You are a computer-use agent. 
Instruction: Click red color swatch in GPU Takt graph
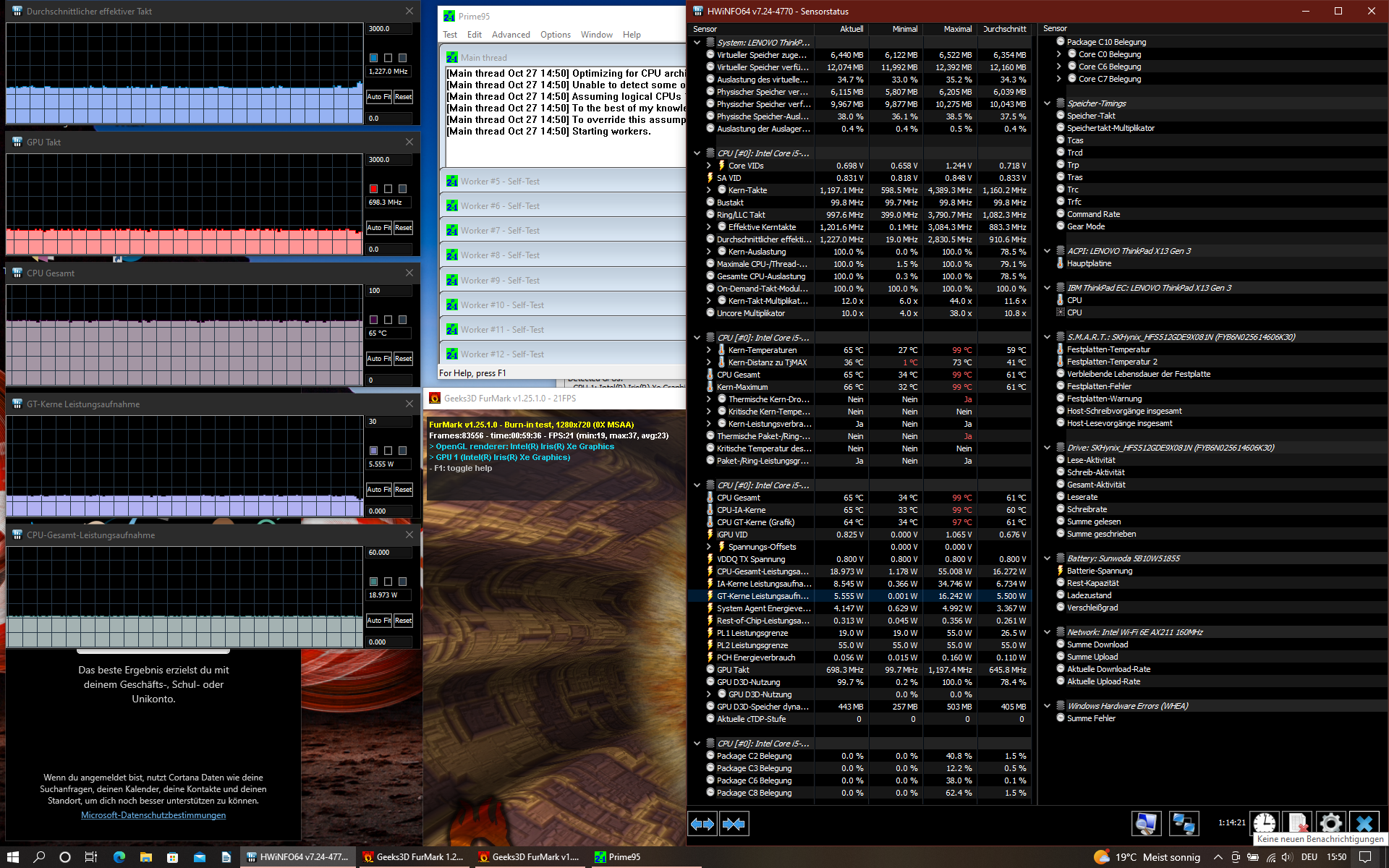pos(373,189)
